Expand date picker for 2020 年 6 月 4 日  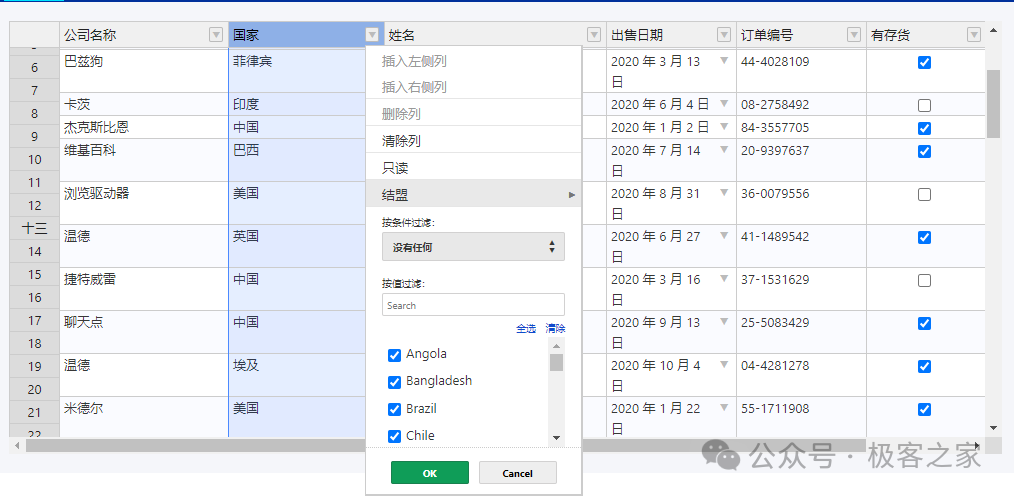tap(724, 103)
